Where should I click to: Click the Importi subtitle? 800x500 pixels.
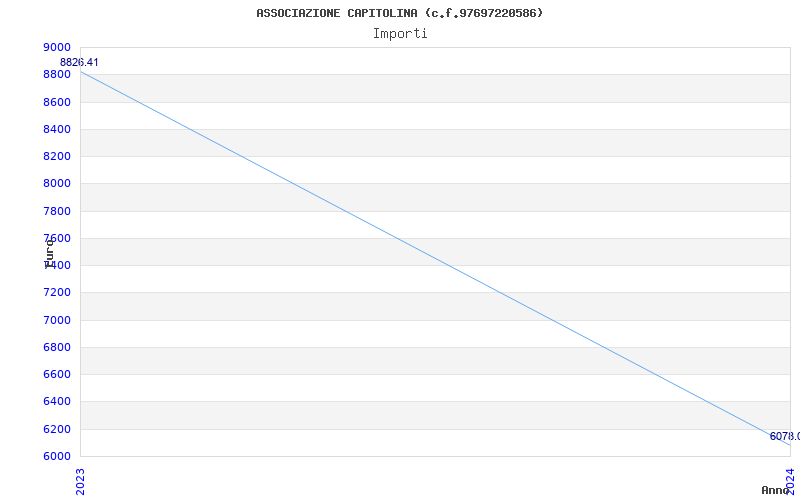click(400, 34)
